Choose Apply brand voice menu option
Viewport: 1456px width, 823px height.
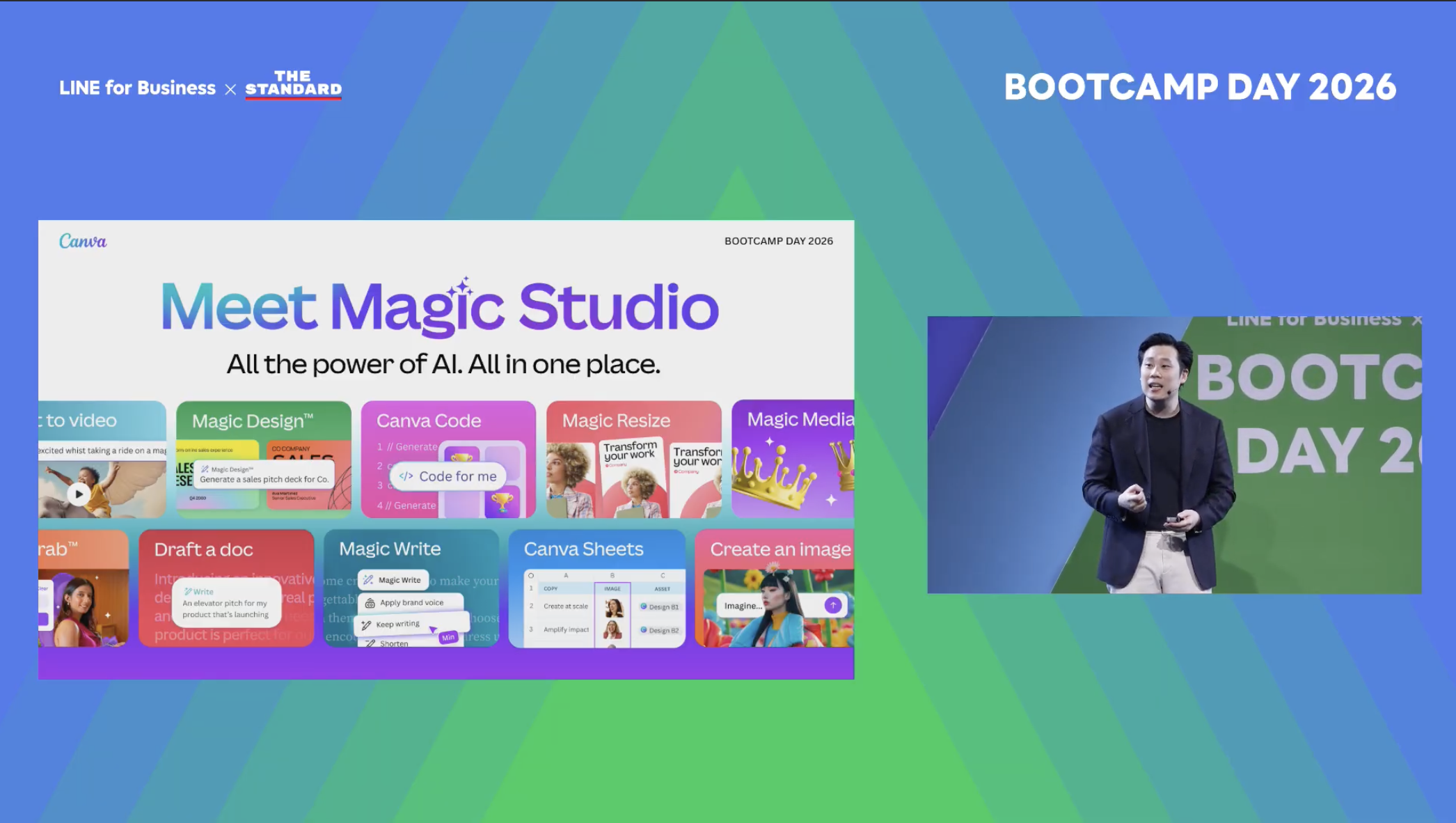point(411,602)
